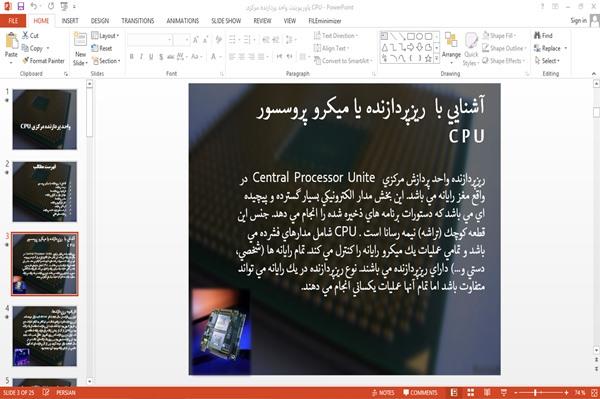Undo the last action
This screenshot has width=600, height=399.
tap(34, 6)
